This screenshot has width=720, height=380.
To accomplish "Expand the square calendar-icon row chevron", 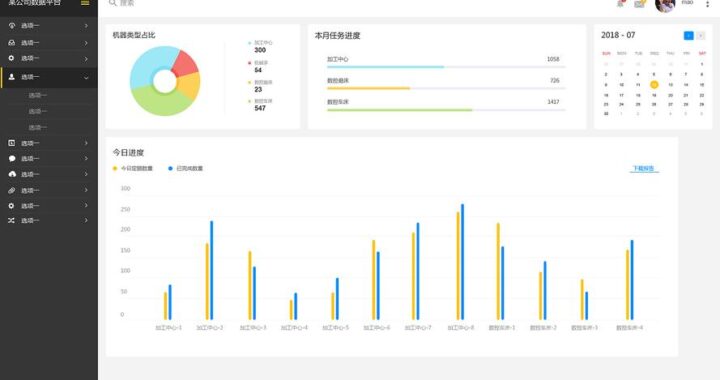I will (x=86, y=143).
